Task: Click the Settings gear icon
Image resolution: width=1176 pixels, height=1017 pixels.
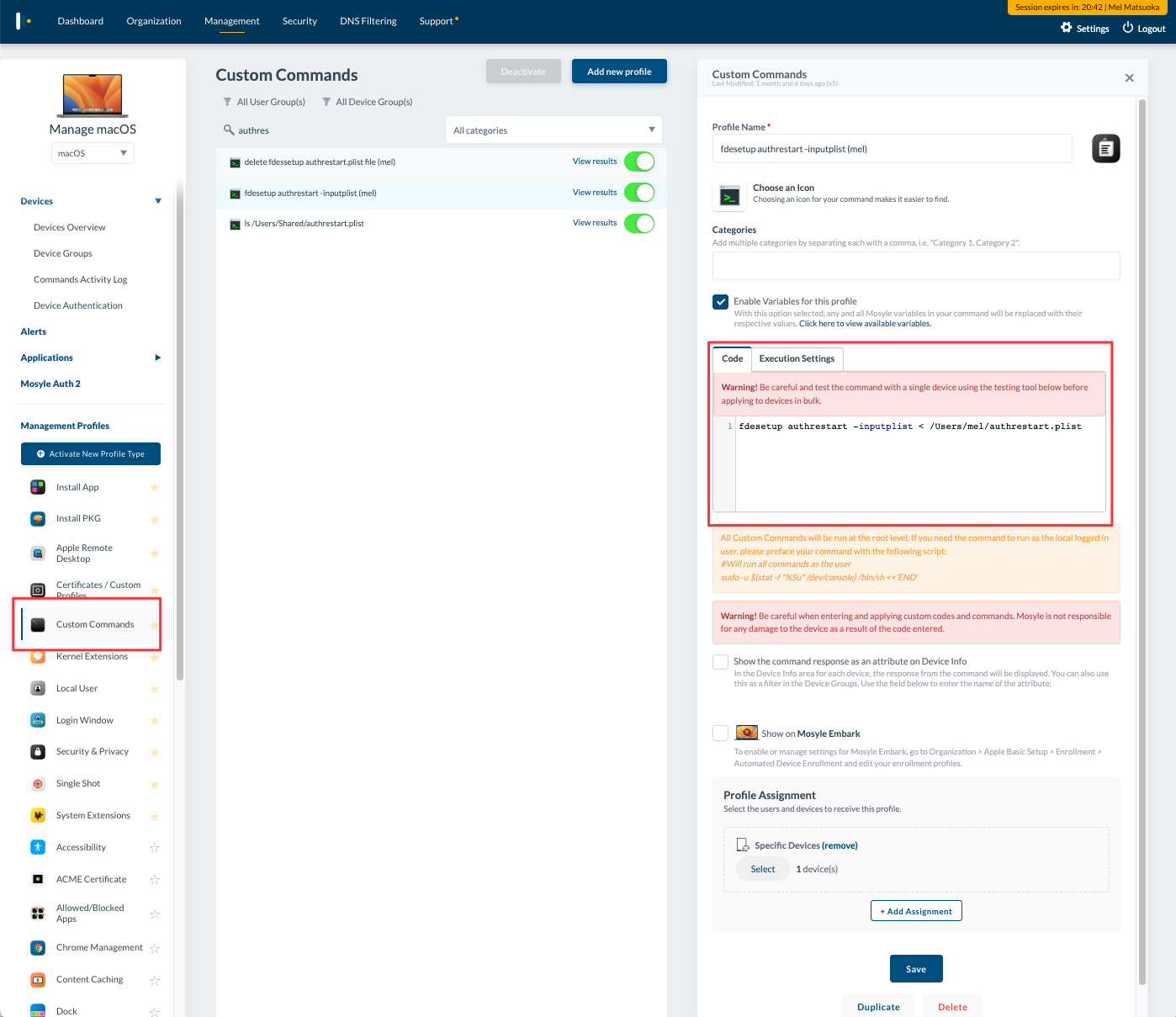Action: (x=1067, y=28)
